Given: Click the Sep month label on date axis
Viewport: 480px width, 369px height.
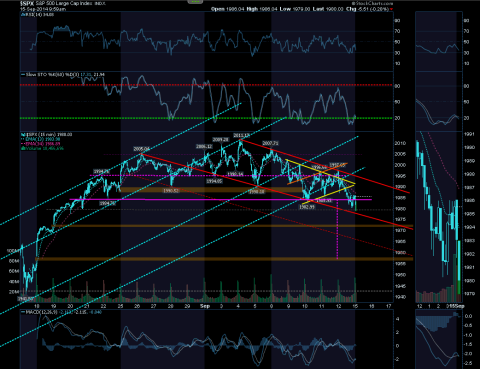Looking at the screenshot, I should pyautogui.click(x=205, y=306).
